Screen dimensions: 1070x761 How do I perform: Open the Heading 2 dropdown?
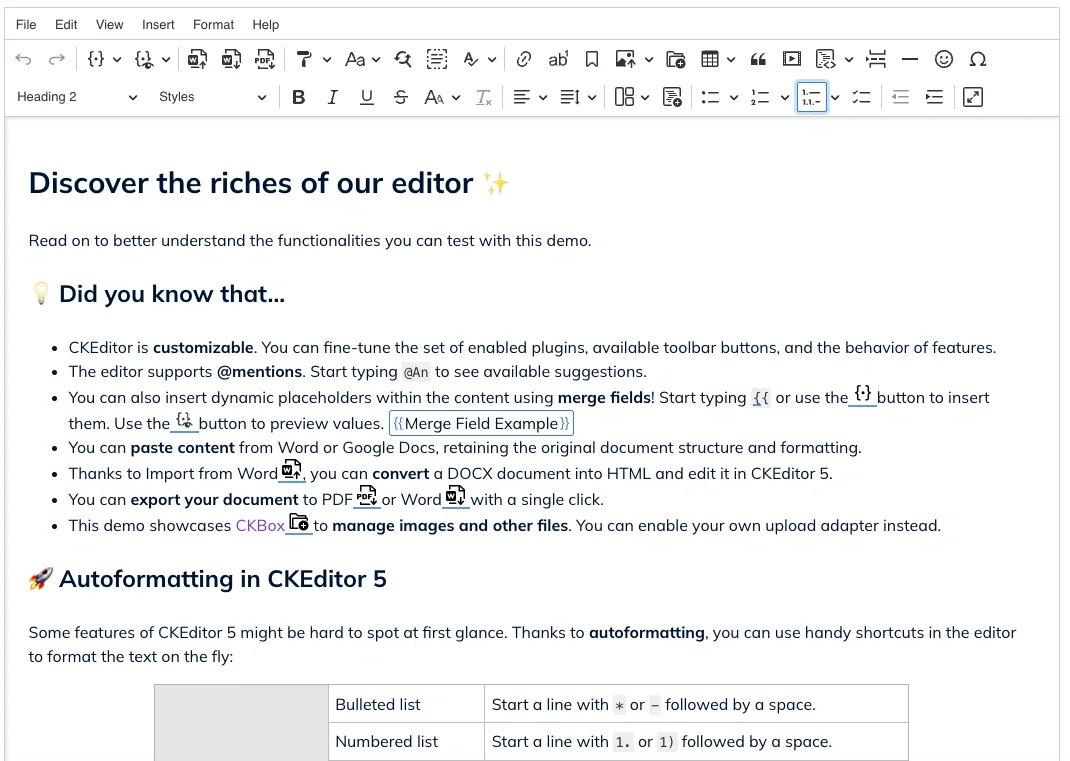pos(77,97)
